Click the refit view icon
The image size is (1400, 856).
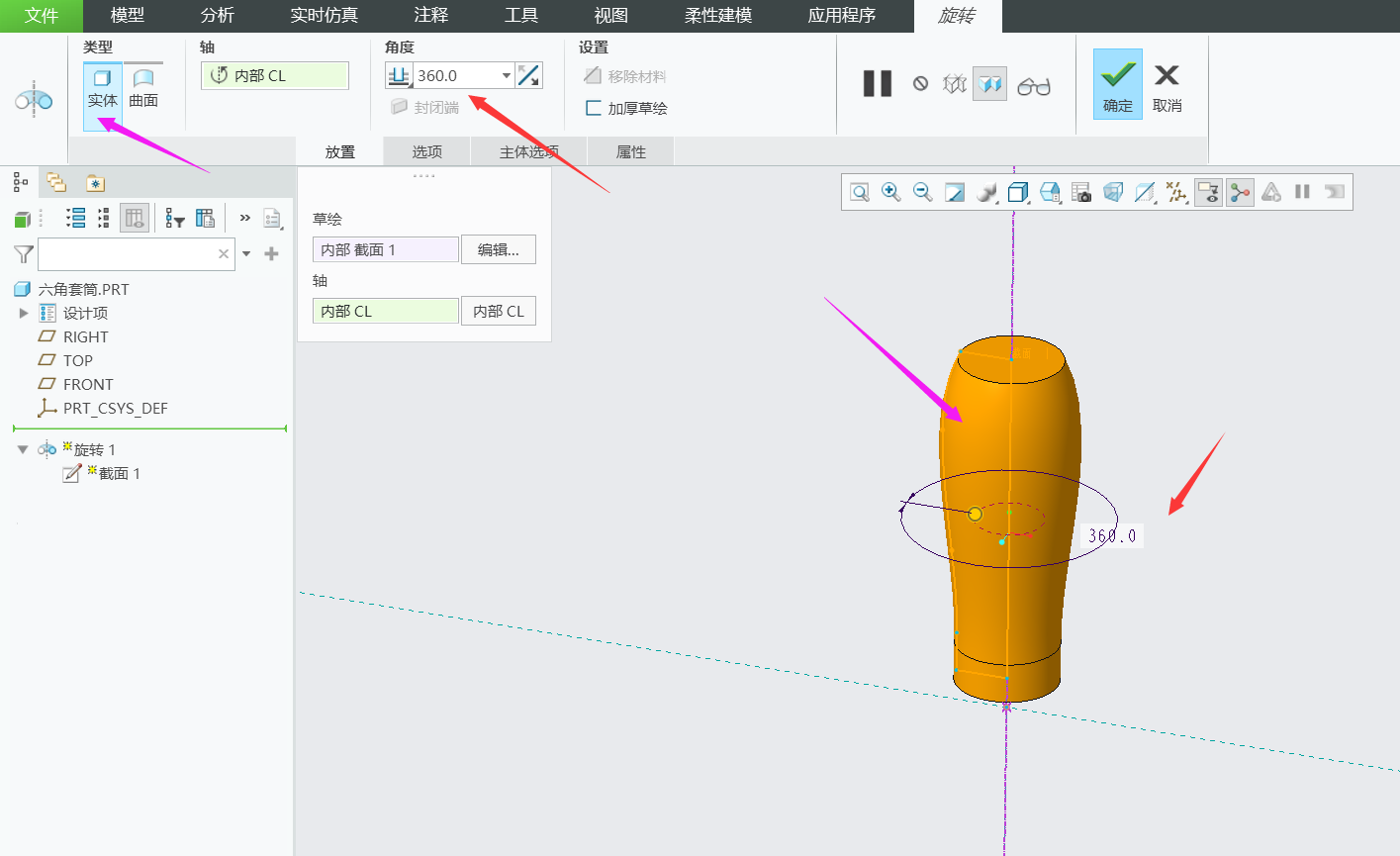859,192
